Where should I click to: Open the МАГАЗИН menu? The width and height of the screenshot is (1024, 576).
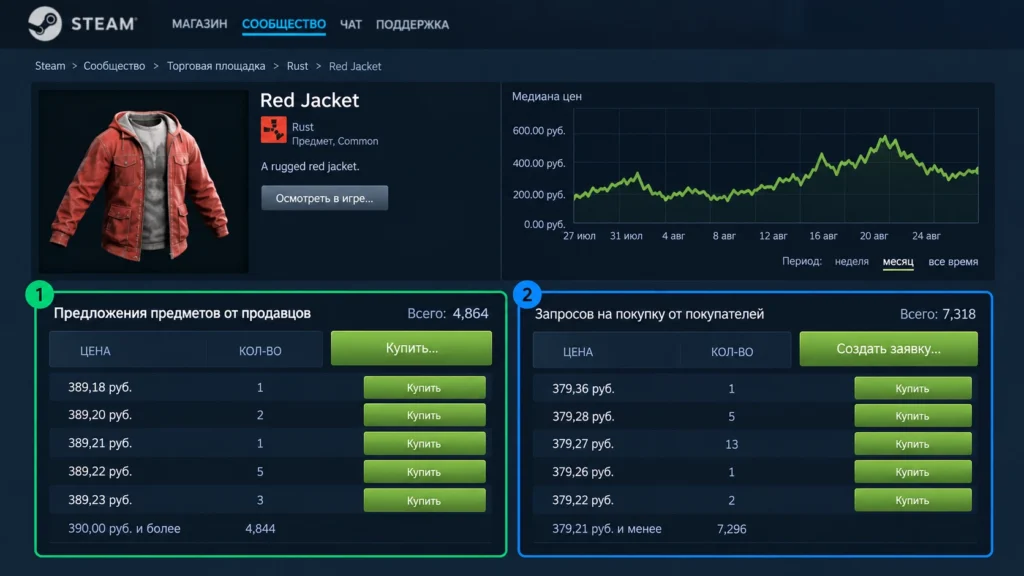click(x=199, y=24)
